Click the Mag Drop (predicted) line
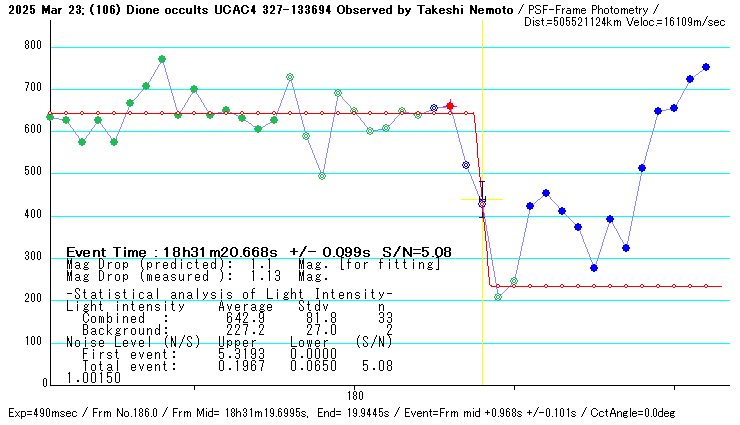 (252, 263)
